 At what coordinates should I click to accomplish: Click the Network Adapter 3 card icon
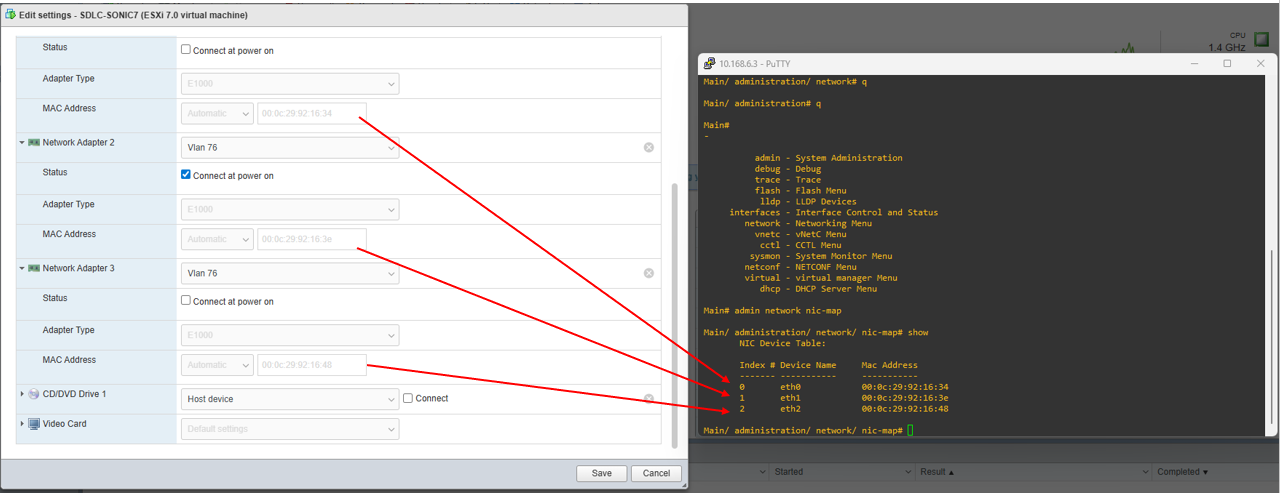point(34,269)
